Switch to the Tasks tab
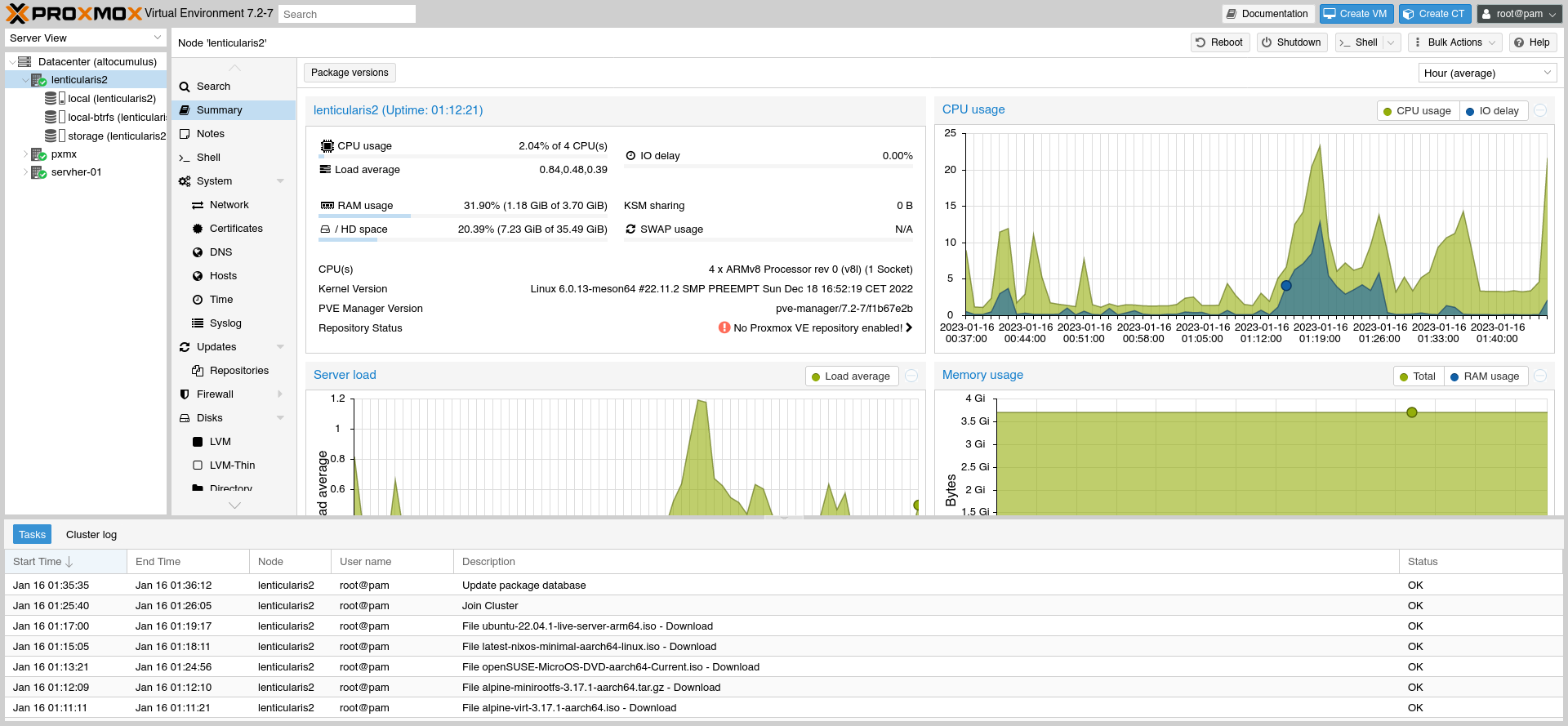Image resolution: width=1568 pixels, height=726 pixels. (33, 535)
